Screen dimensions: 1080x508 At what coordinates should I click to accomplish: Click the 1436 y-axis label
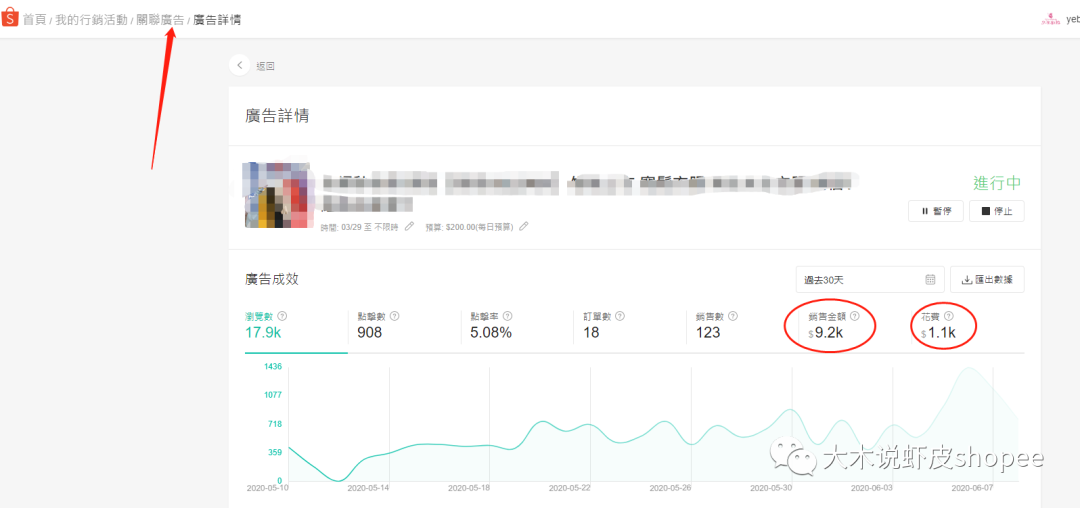pyautogui.click(x=273, y=367)
